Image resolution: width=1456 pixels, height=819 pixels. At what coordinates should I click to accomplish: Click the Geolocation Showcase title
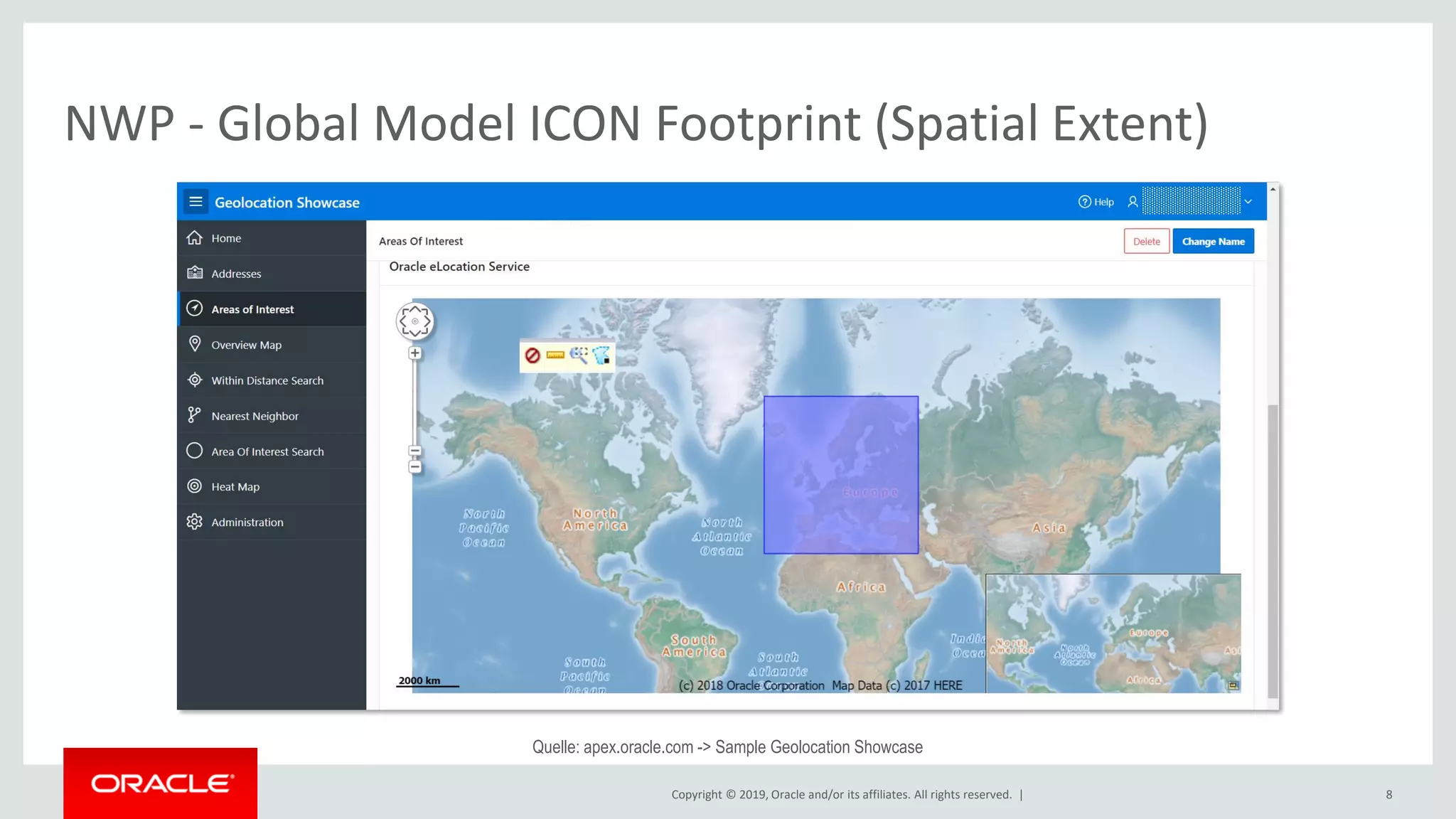tap(287, 203)
